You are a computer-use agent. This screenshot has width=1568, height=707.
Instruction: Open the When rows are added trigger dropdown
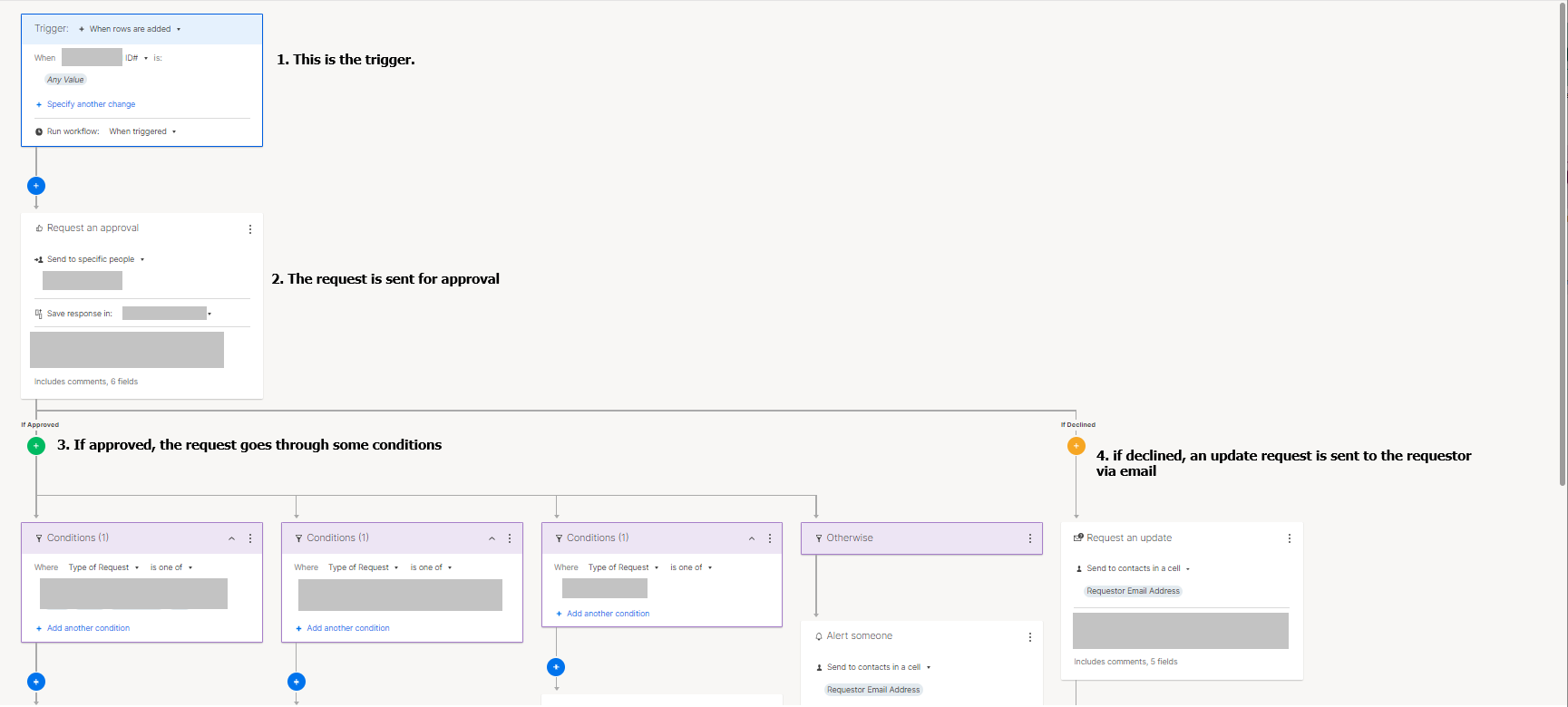pyautogui.click(x=130, y=29)
